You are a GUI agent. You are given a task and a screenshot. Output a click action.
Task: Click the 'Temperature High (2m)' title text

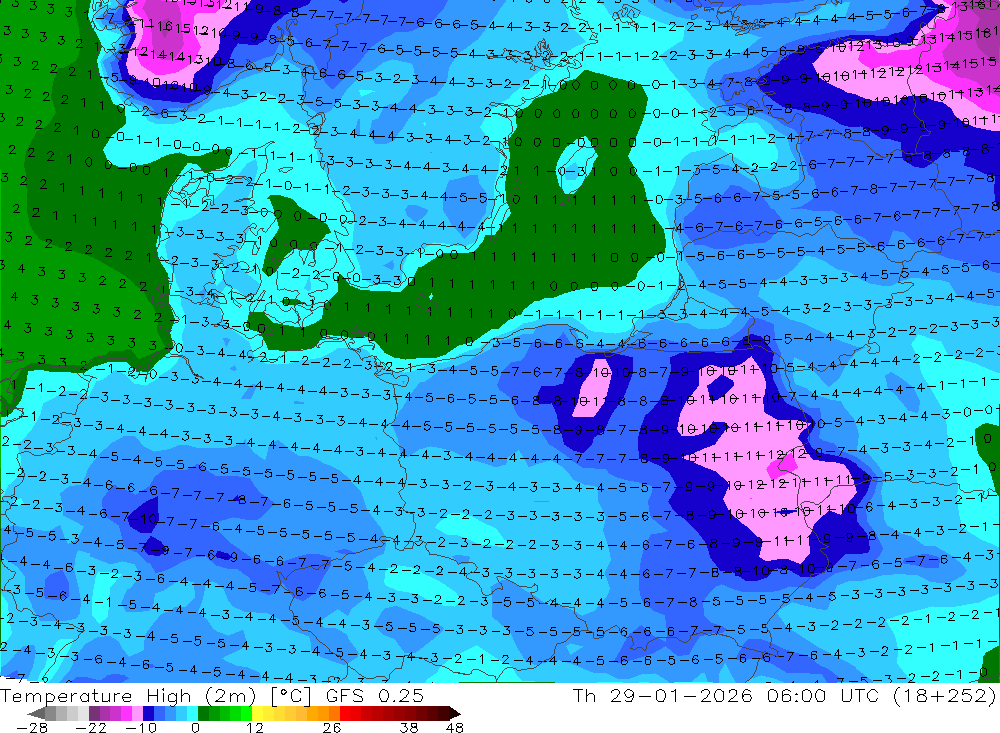[x=128, y=695]
